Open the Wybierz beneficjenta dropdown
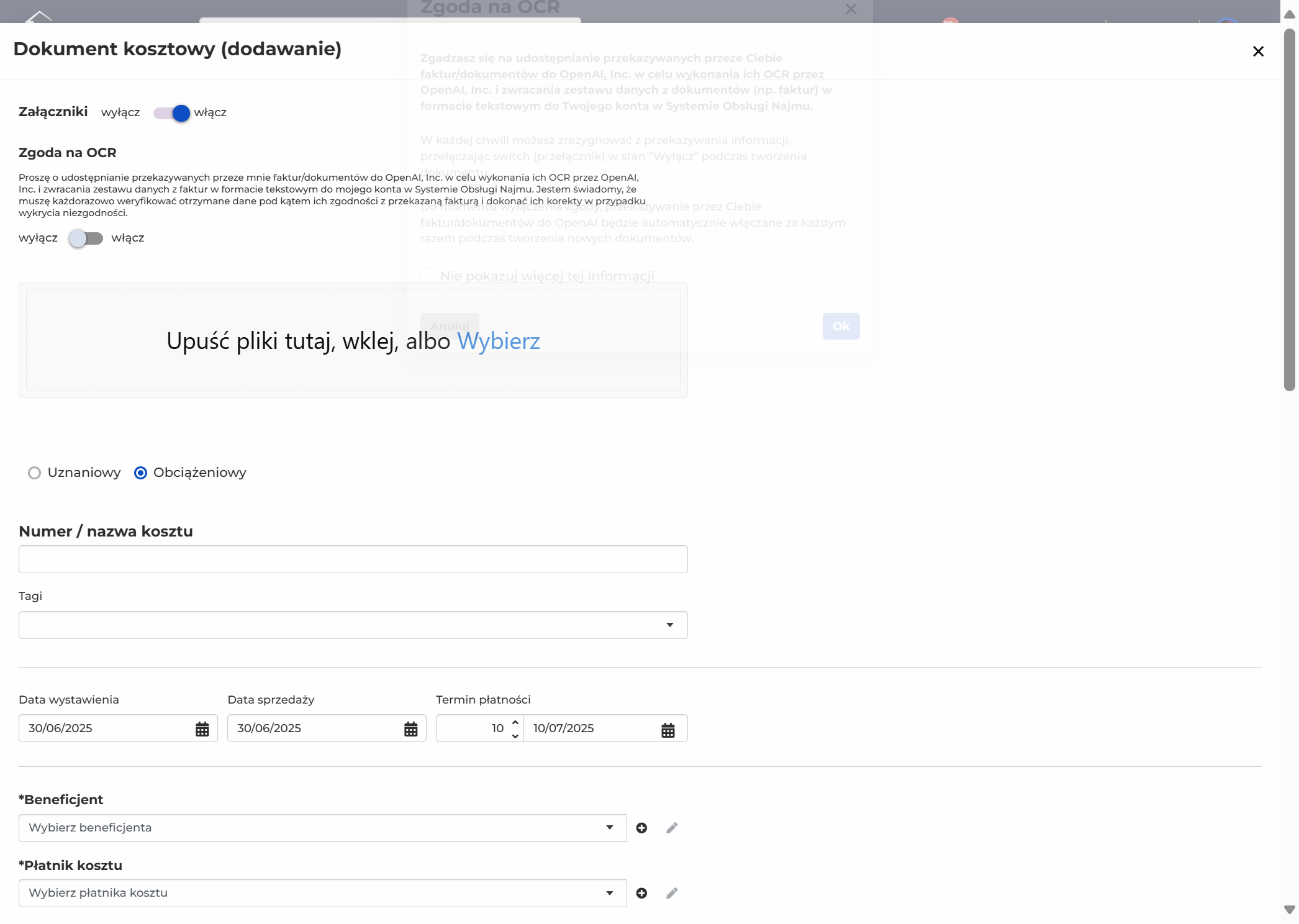1299x924 pixels. [323, 828]
